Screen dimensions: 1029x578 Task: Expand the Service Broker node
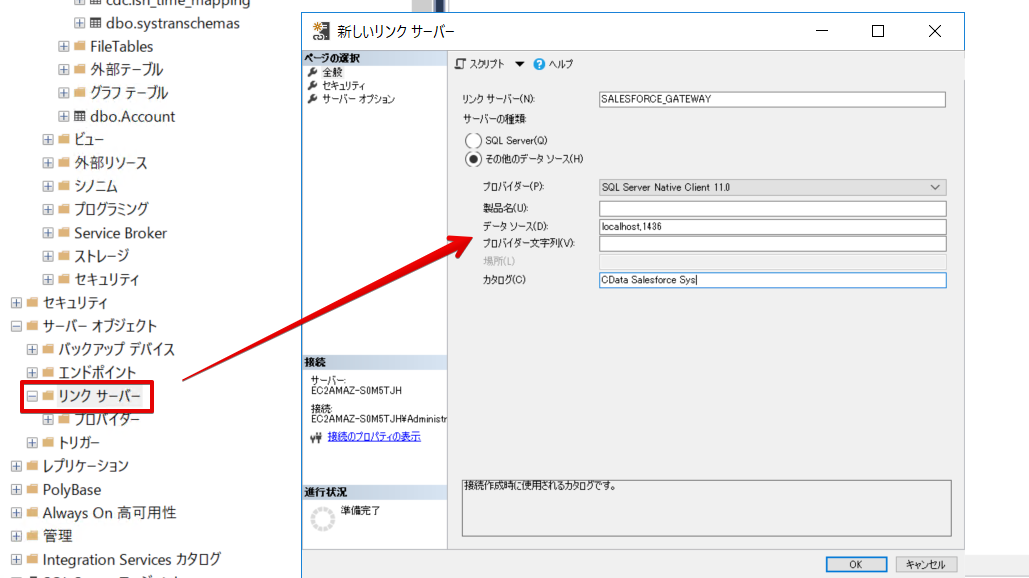point(48,232)
